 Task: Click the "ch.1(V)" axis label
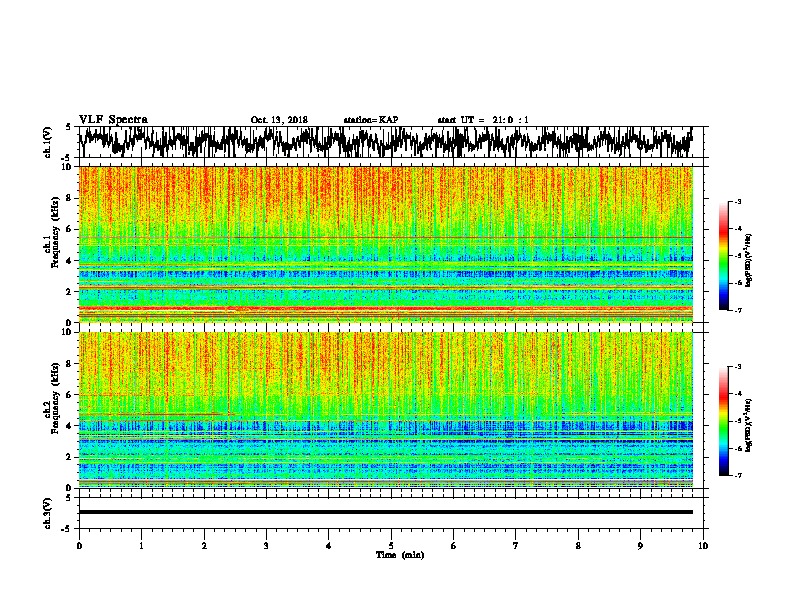point(47,142)
